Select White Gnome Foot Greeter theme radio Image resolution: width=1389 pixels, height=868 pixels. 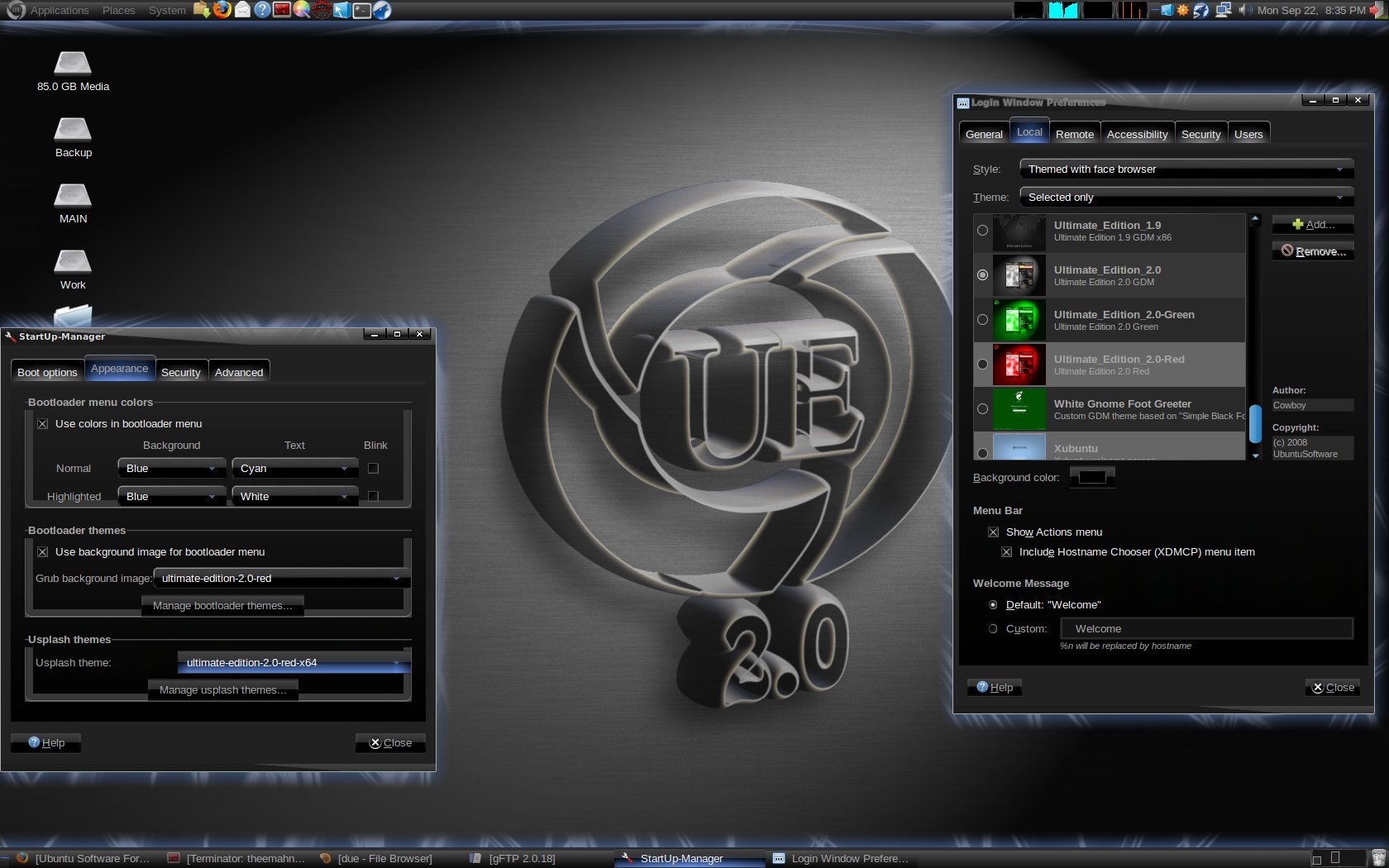[x=982, y=408]
